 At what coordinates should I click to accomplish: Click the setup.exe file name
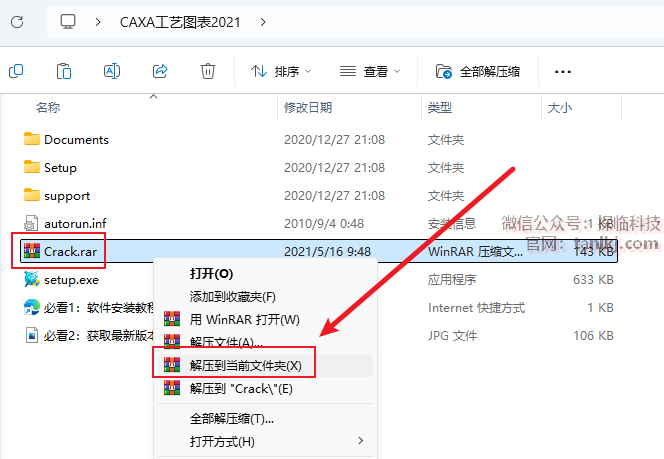(x=72, y=280)
